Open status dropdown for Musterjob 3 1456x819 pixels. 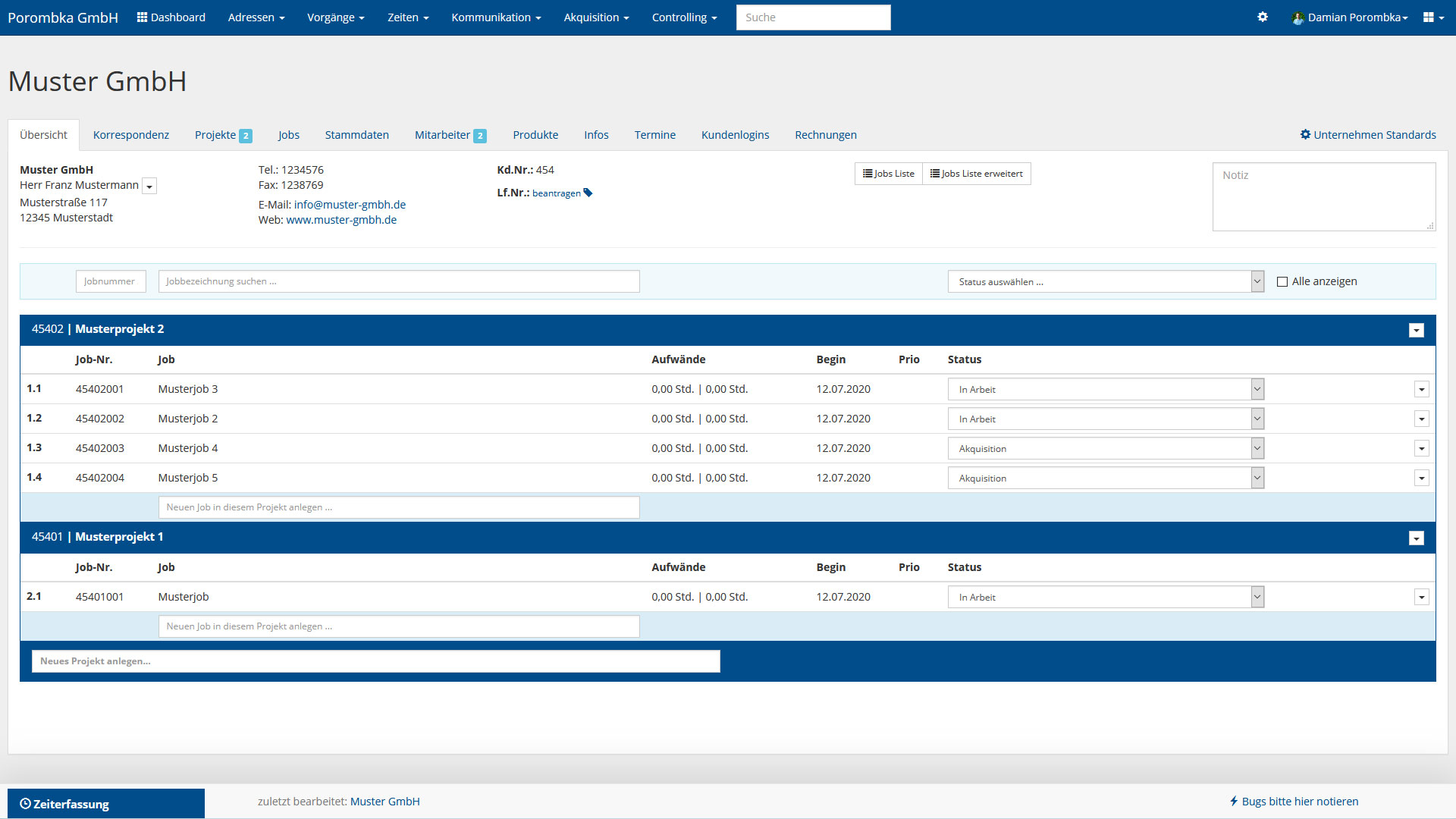(1106, 389)
